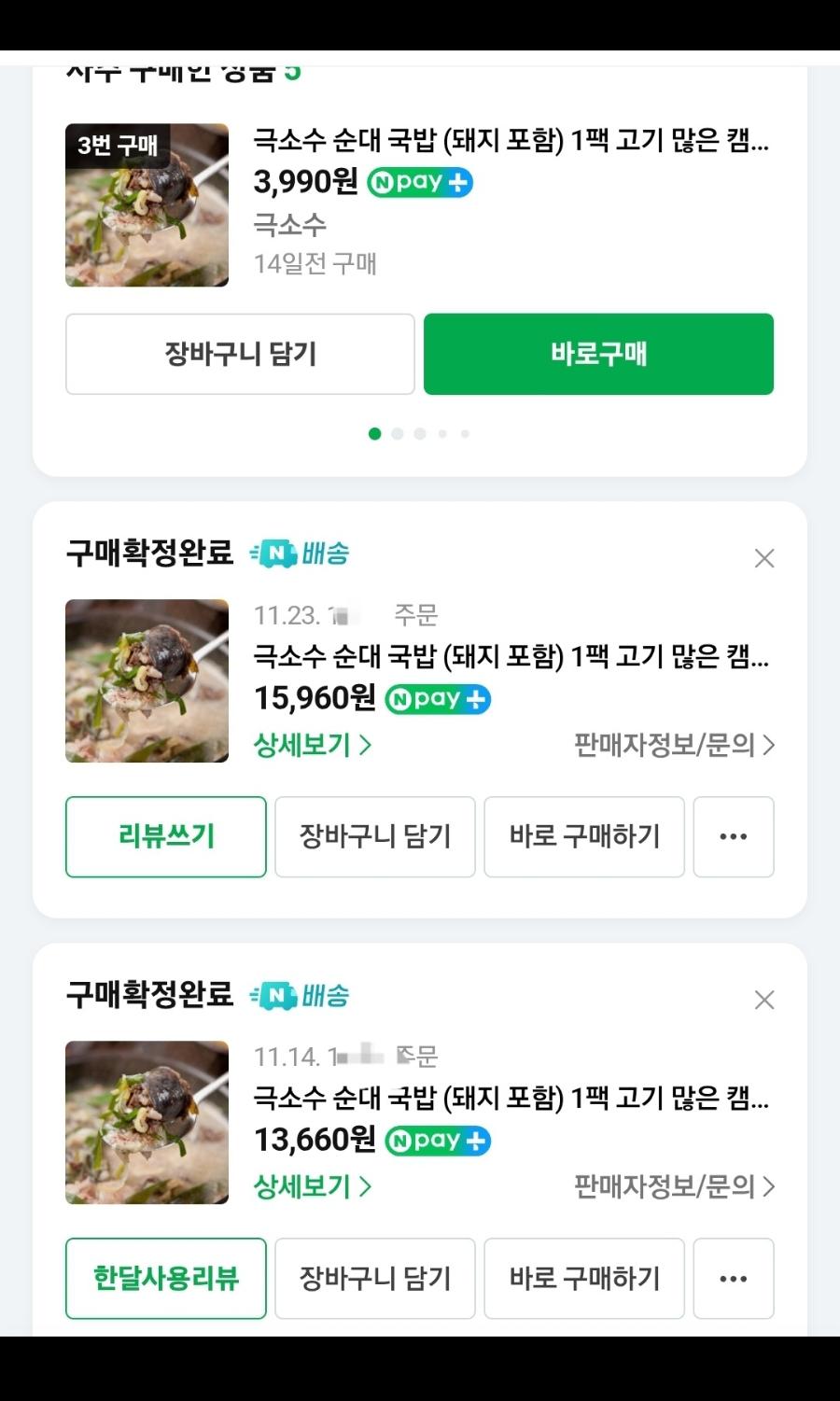Open the product thumbnail labeled 3번 구매
840x1401 pixels.
pos(147,204)
